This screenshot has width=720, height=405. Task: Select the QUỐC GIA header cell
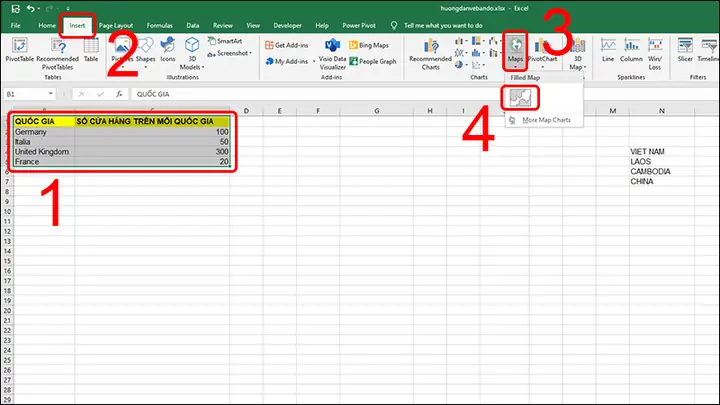44,121
